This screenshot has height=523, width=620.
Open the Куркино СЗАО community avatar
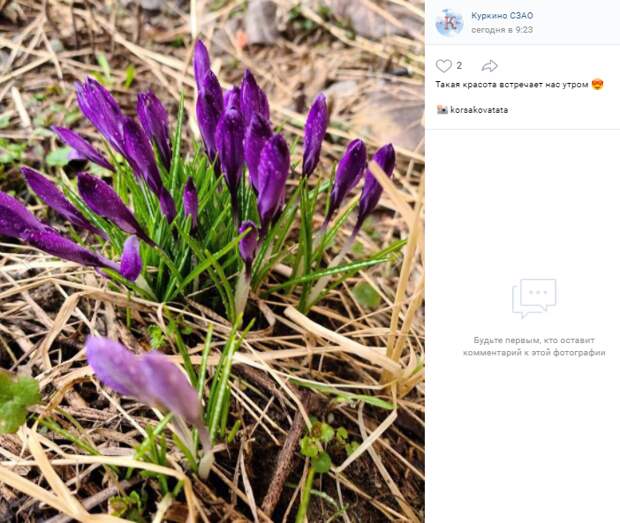(x=449, y=23)
